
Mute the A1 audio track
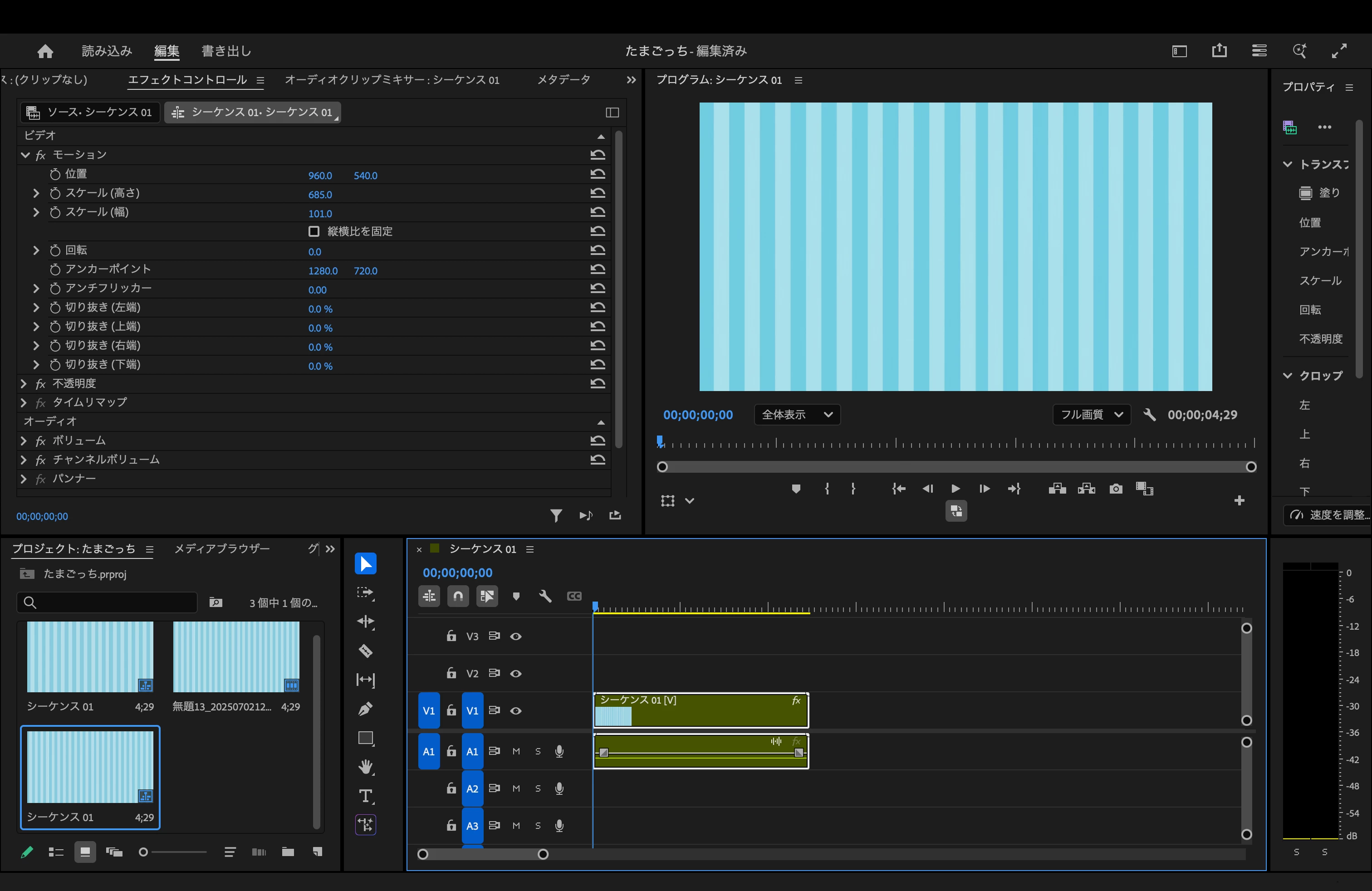pos(516,751)
